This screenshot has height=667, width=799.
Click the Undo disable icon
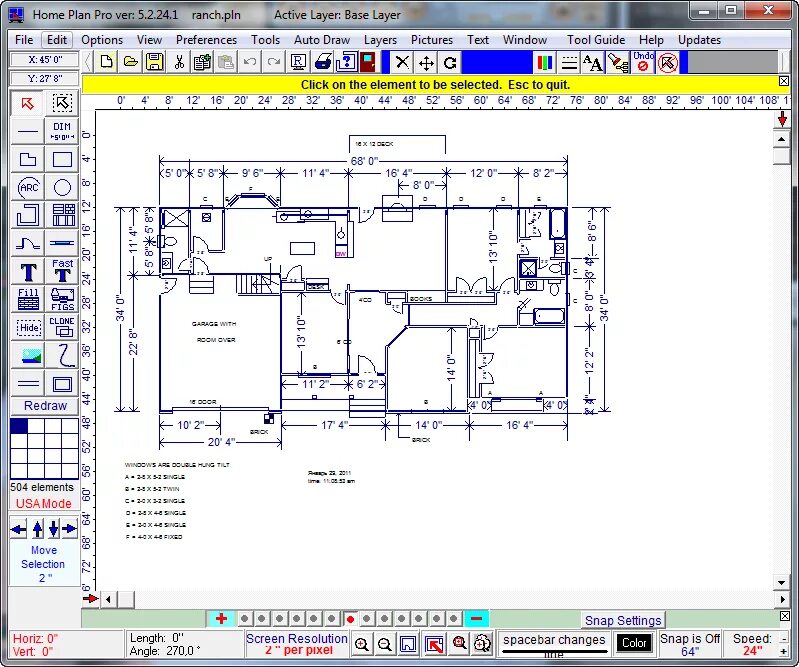click(643, 63)
